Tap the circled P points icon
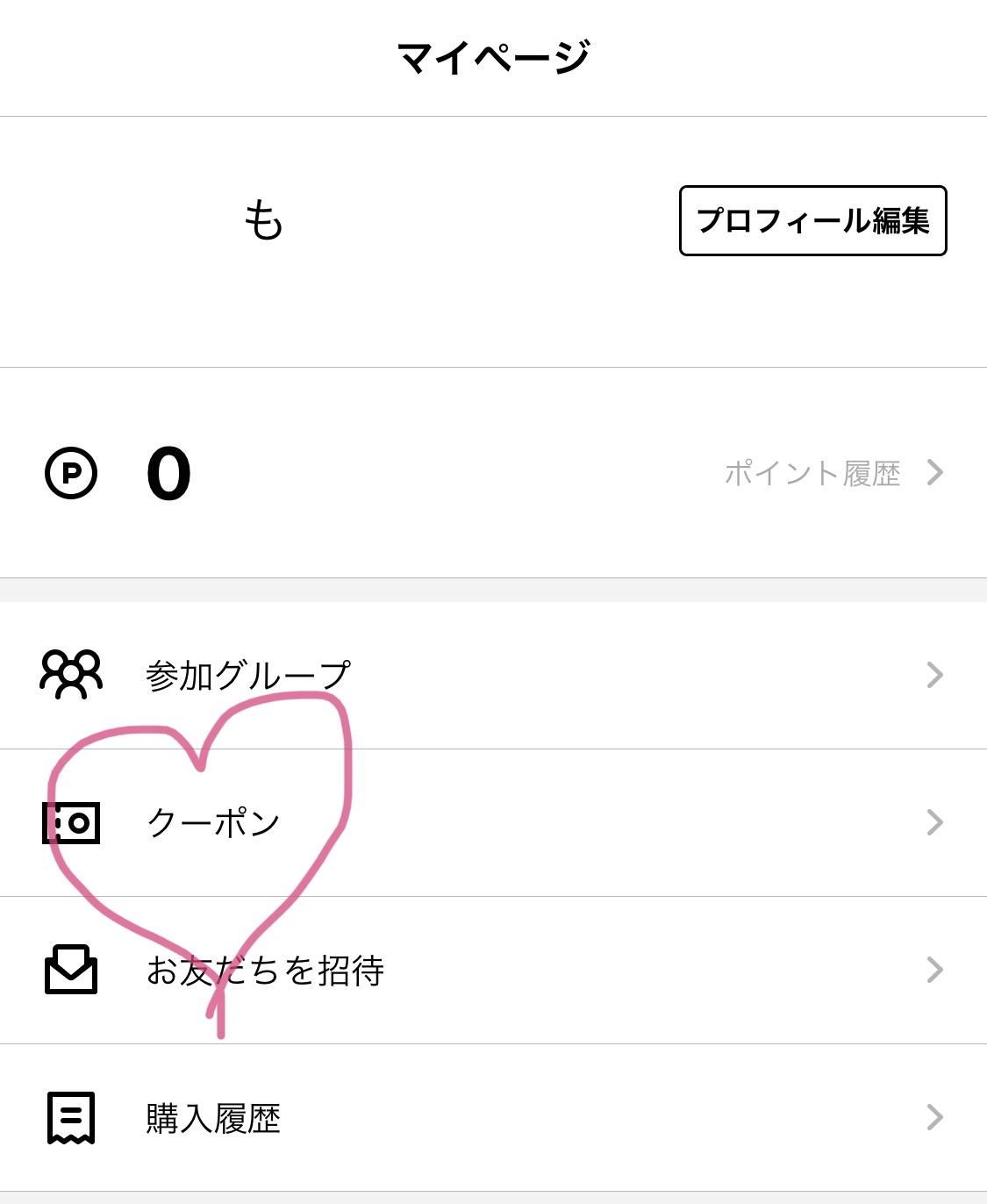 [71, 473]
